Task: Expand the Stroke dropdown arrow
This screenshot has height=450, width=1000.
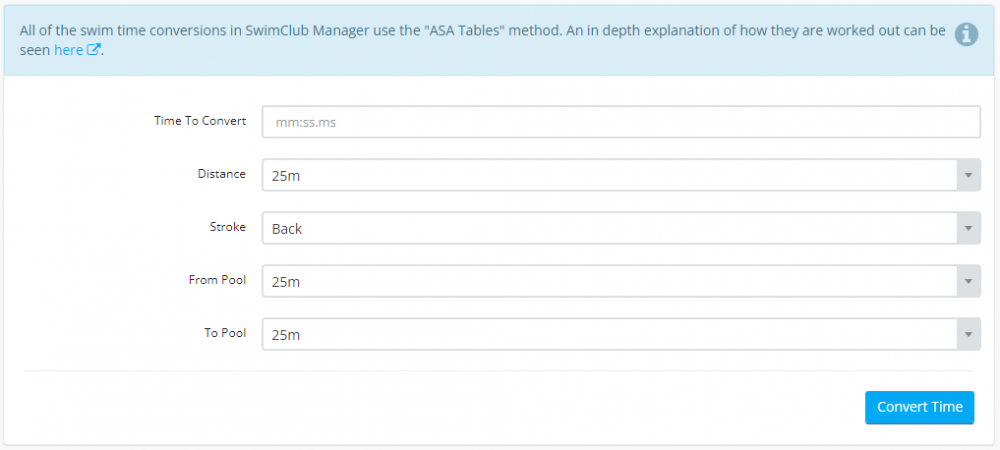Action: coord(967,228)
